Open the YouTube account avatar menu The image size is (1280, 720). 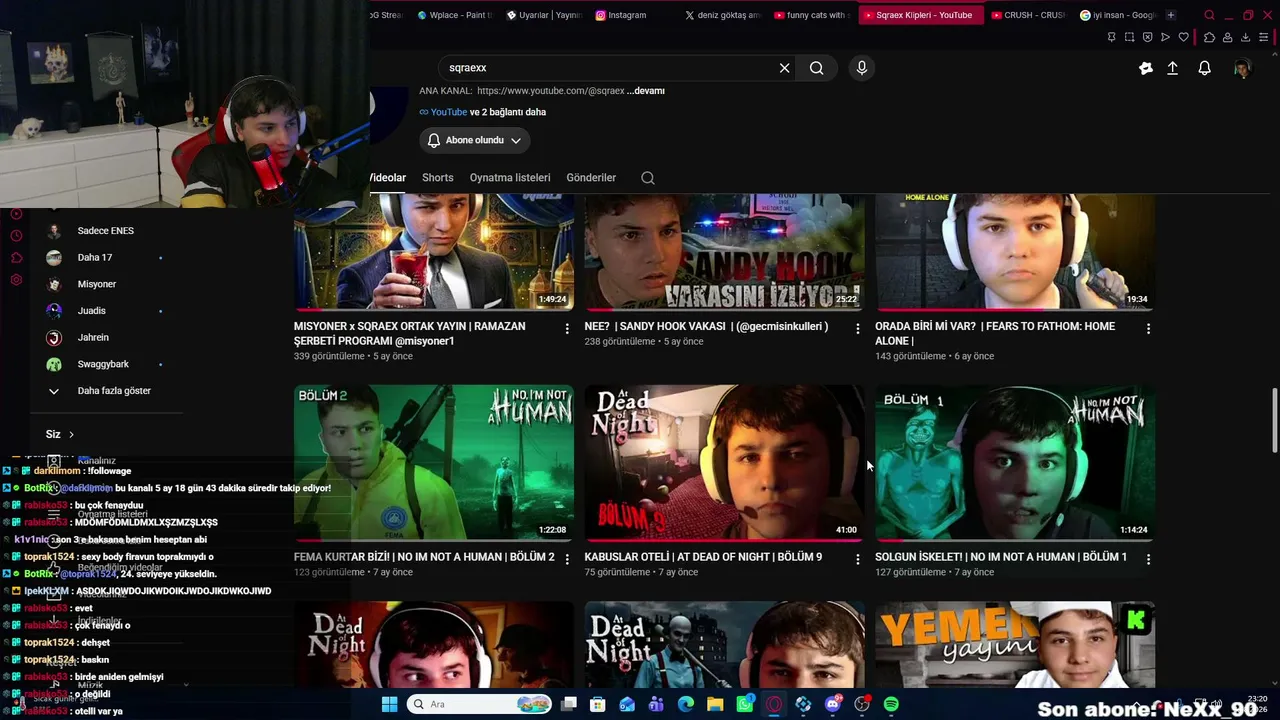pyautogui.click(x=1242, y=68)
